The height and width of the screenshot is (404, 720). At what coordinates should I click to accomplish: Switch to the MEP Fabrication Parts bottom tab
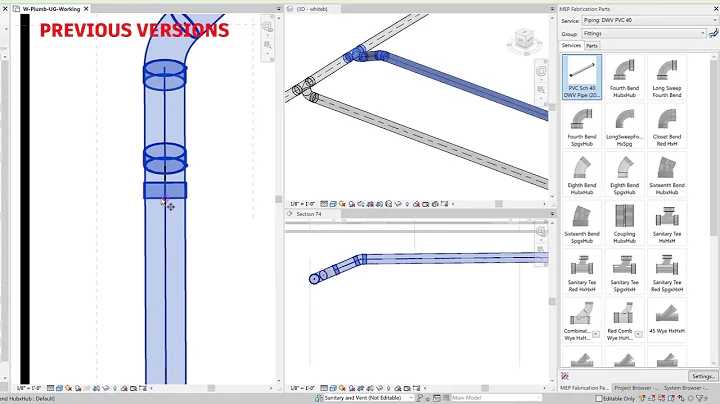click(584, 388)
